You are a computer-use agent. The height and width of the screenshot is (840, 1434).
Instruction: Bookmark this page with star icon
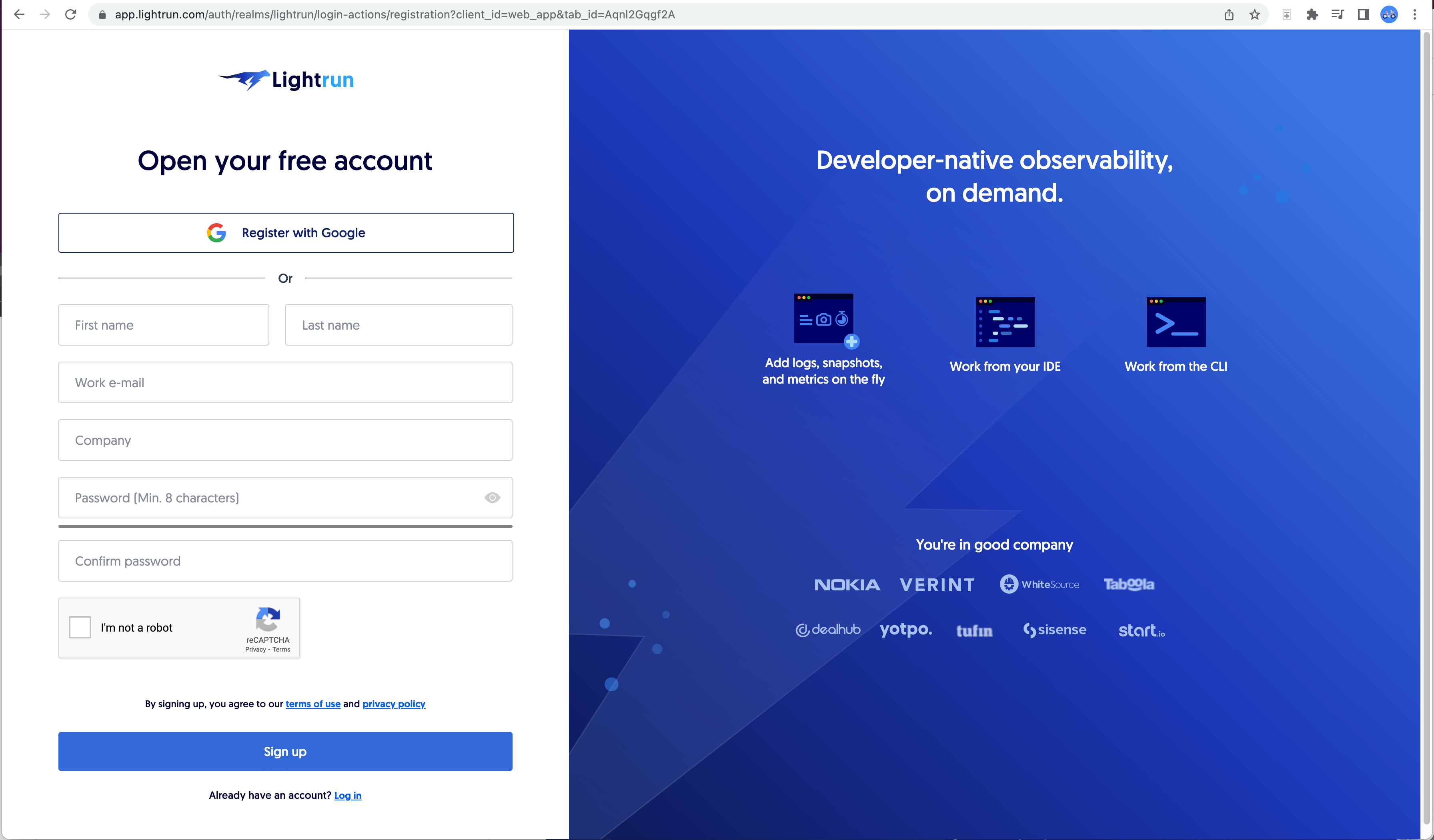pos(1254,14)
